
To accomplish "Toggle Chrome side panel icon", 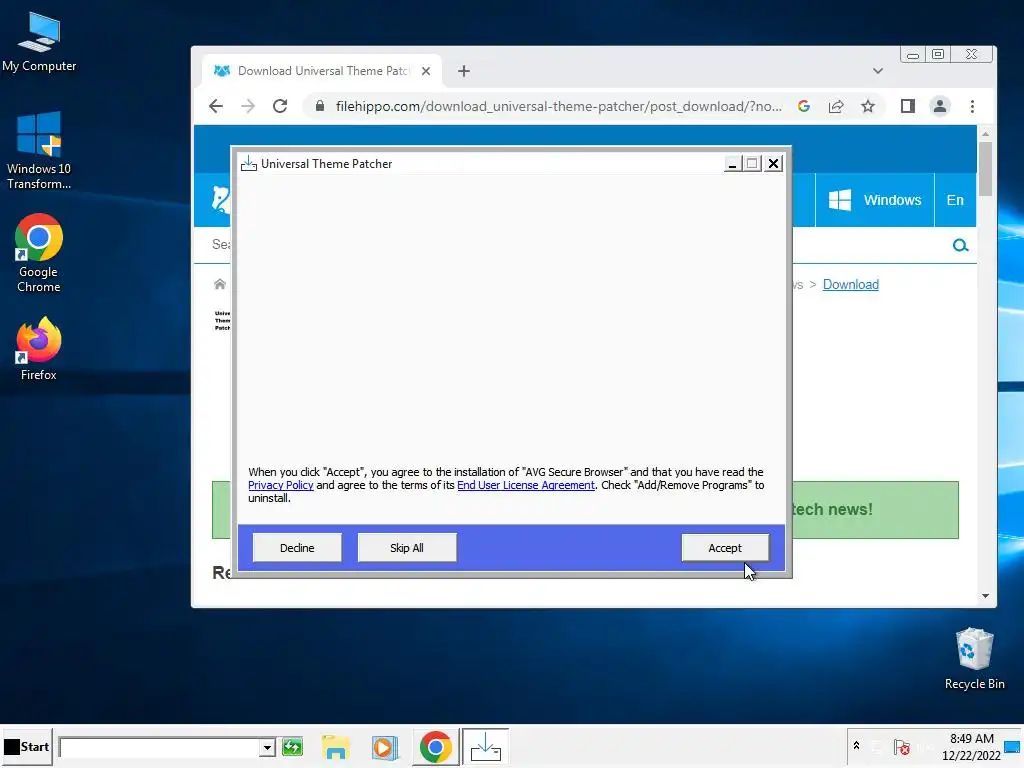I will pos(908,106).
